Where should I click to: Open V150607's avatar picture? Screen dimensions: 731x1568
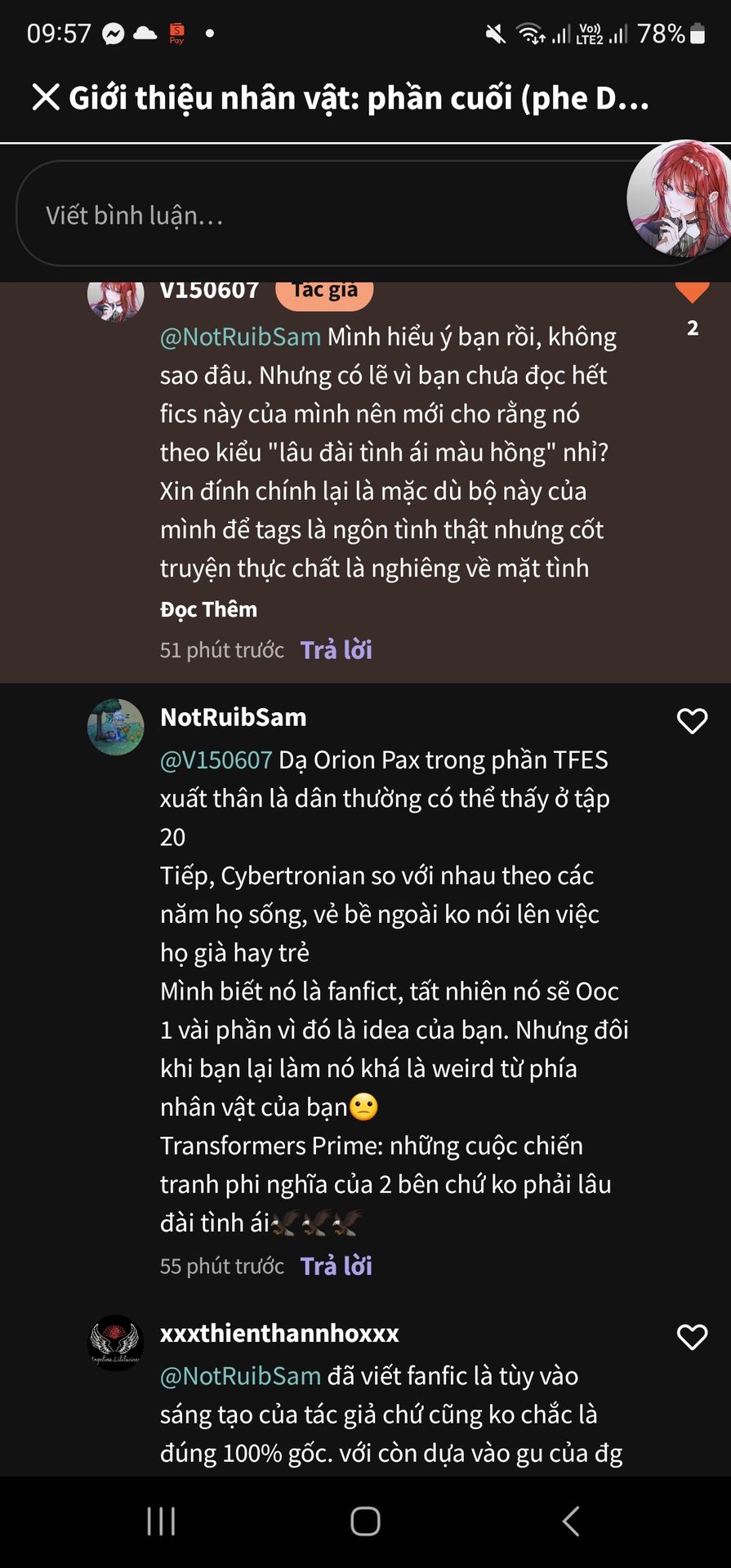pos(115,299)
